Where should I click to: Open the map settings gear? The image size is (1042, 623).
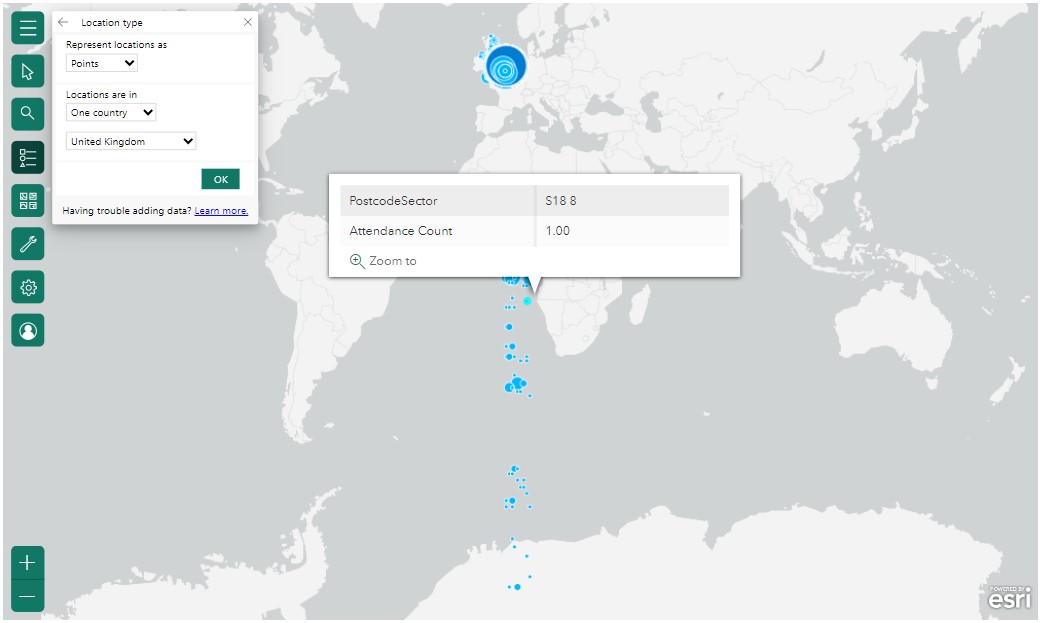[27, 287]
